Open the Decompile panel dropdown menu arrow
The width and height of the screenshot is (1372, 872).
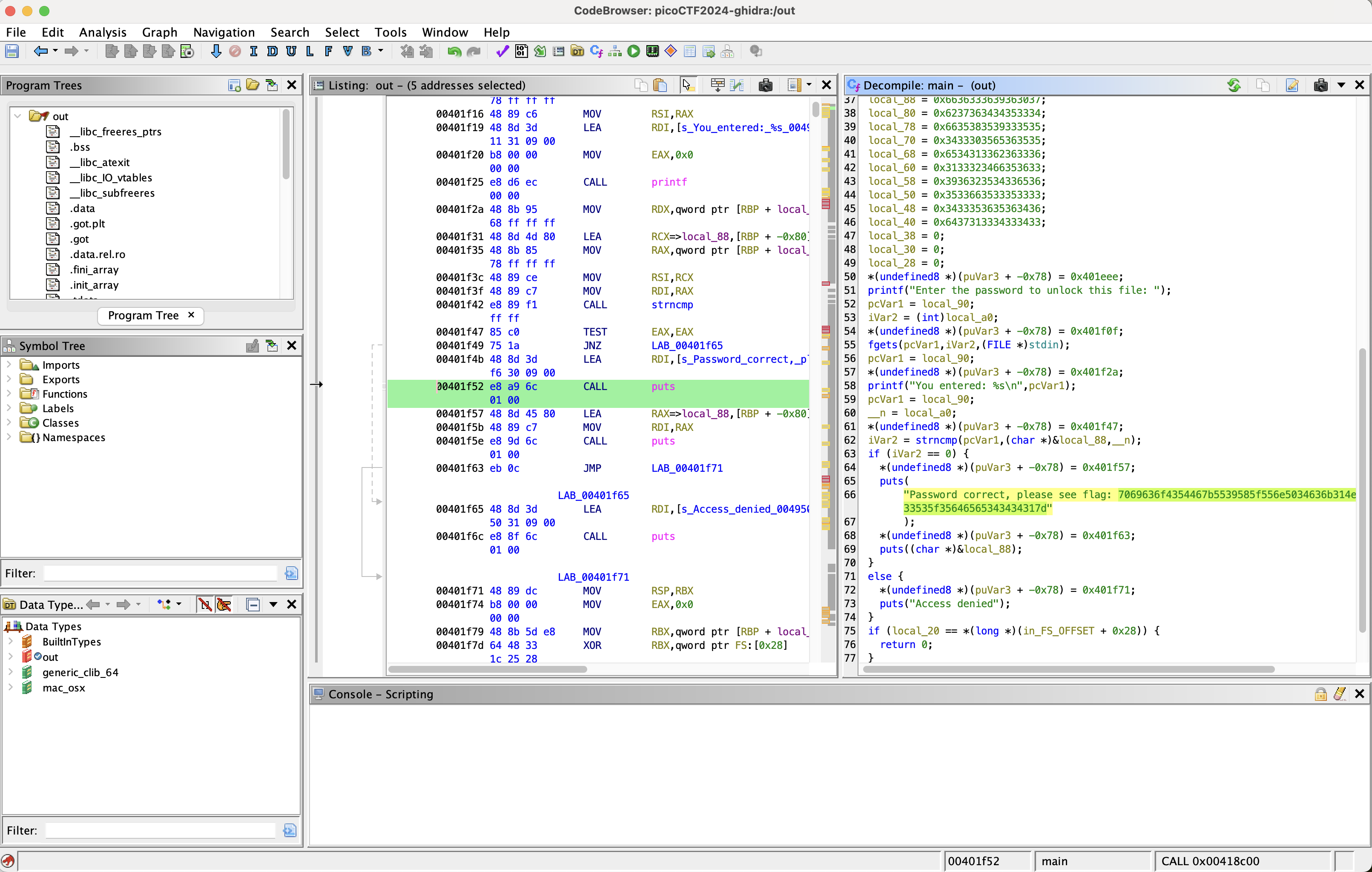point(1341,86)
